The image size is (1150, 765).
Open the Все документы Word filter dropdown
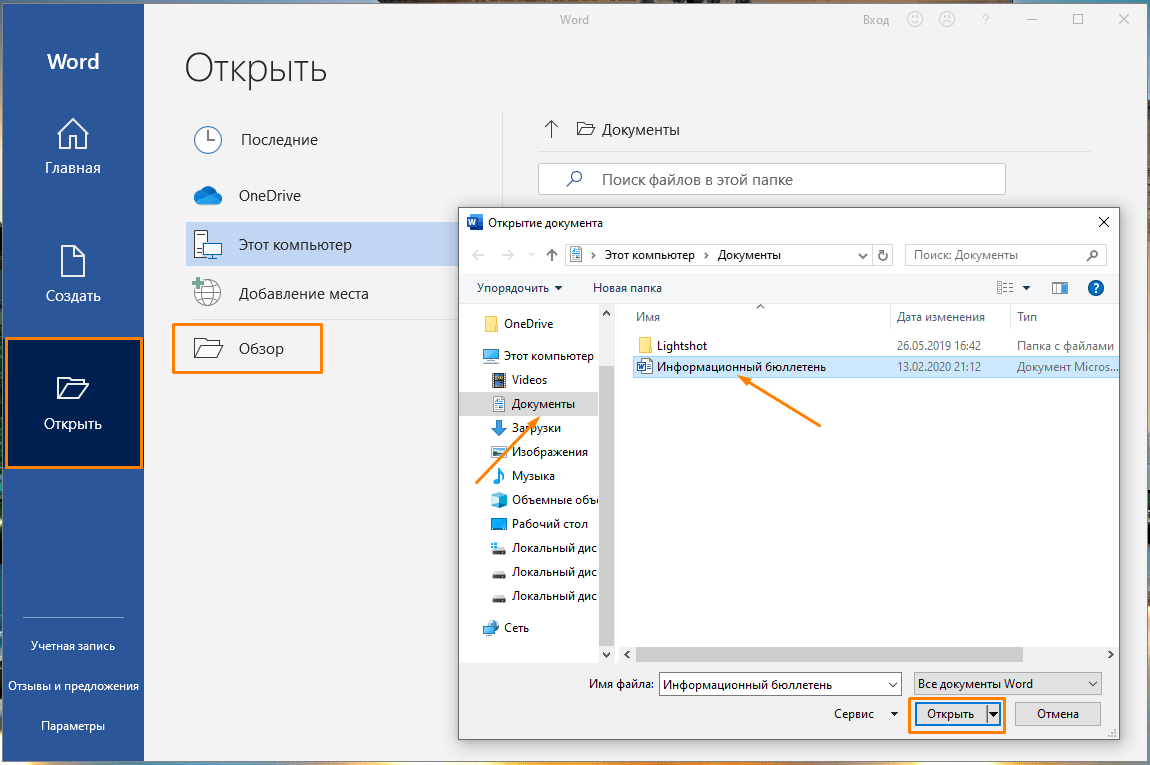click(1008, 684)
